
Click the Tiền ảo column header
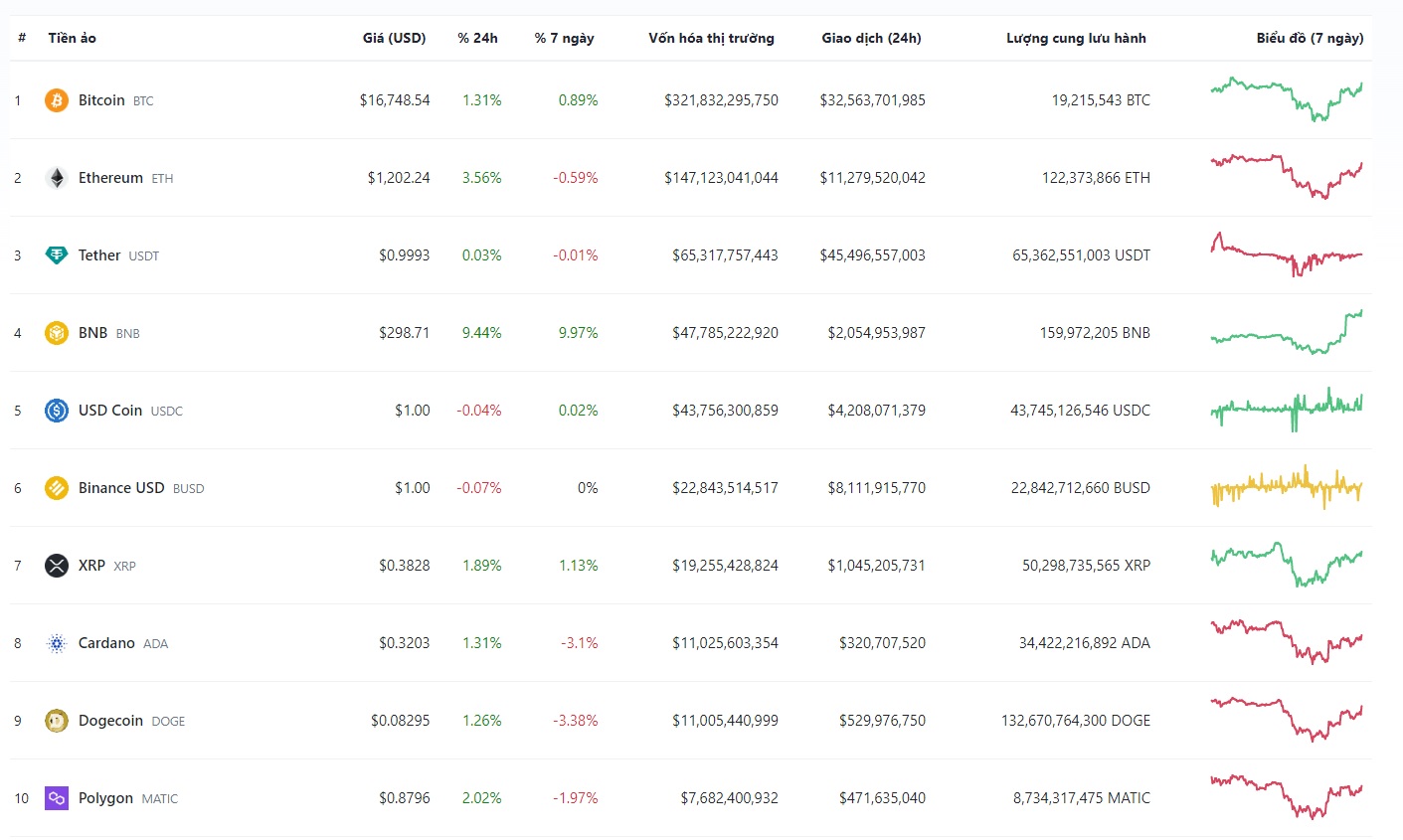[x=72, y=38]
